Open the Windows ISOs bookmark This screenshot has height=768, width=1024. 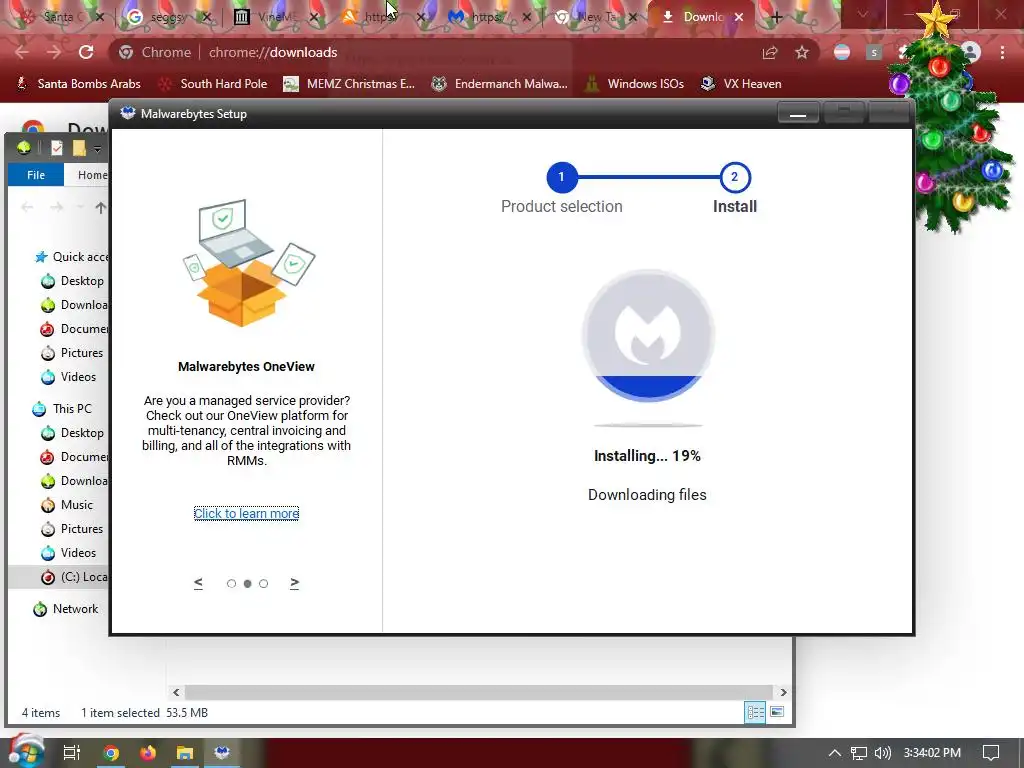pos(634,84)
